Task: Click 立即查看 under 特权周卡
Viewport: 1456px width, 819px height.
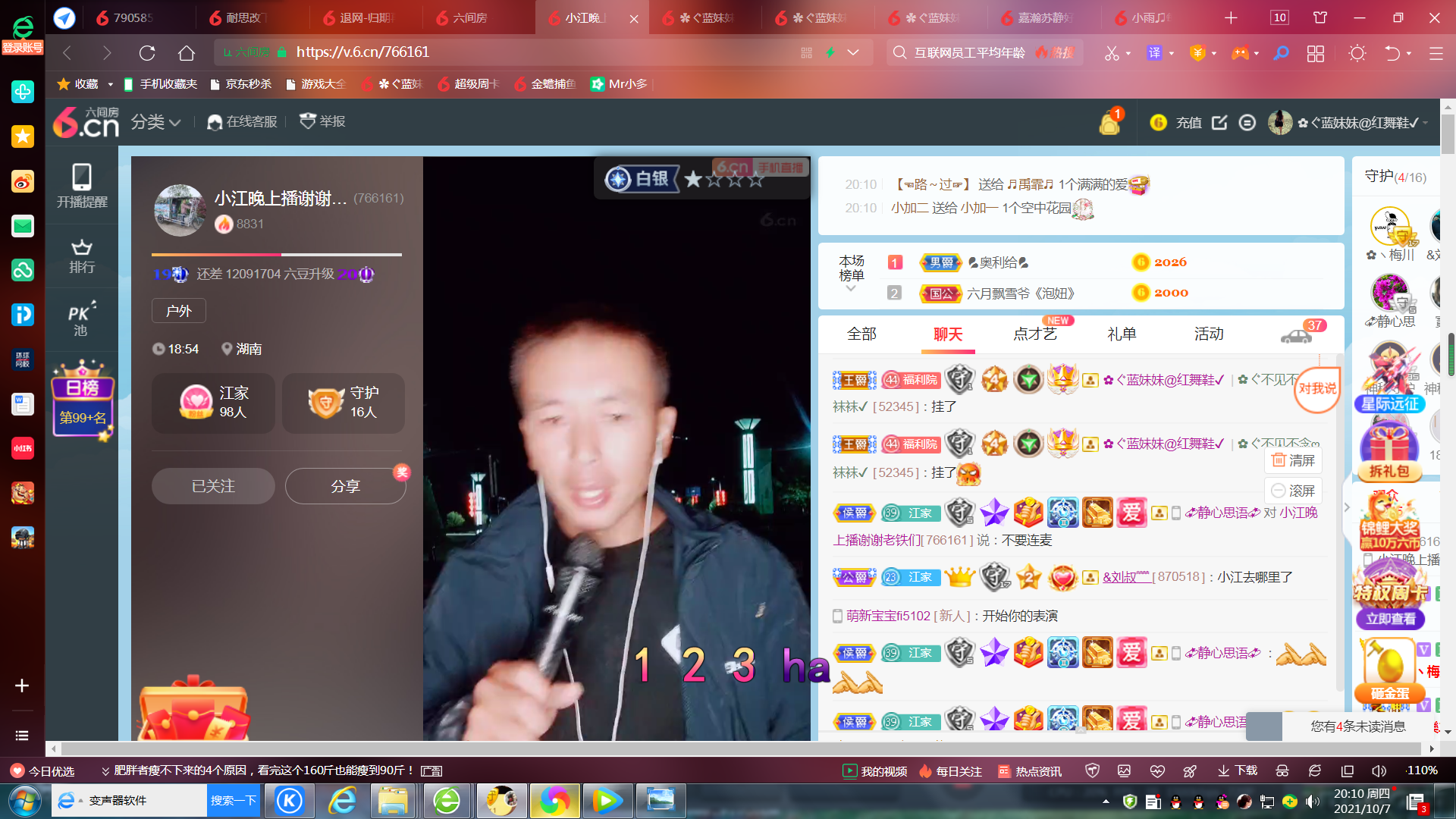Action: click(x=1390, y=619)
